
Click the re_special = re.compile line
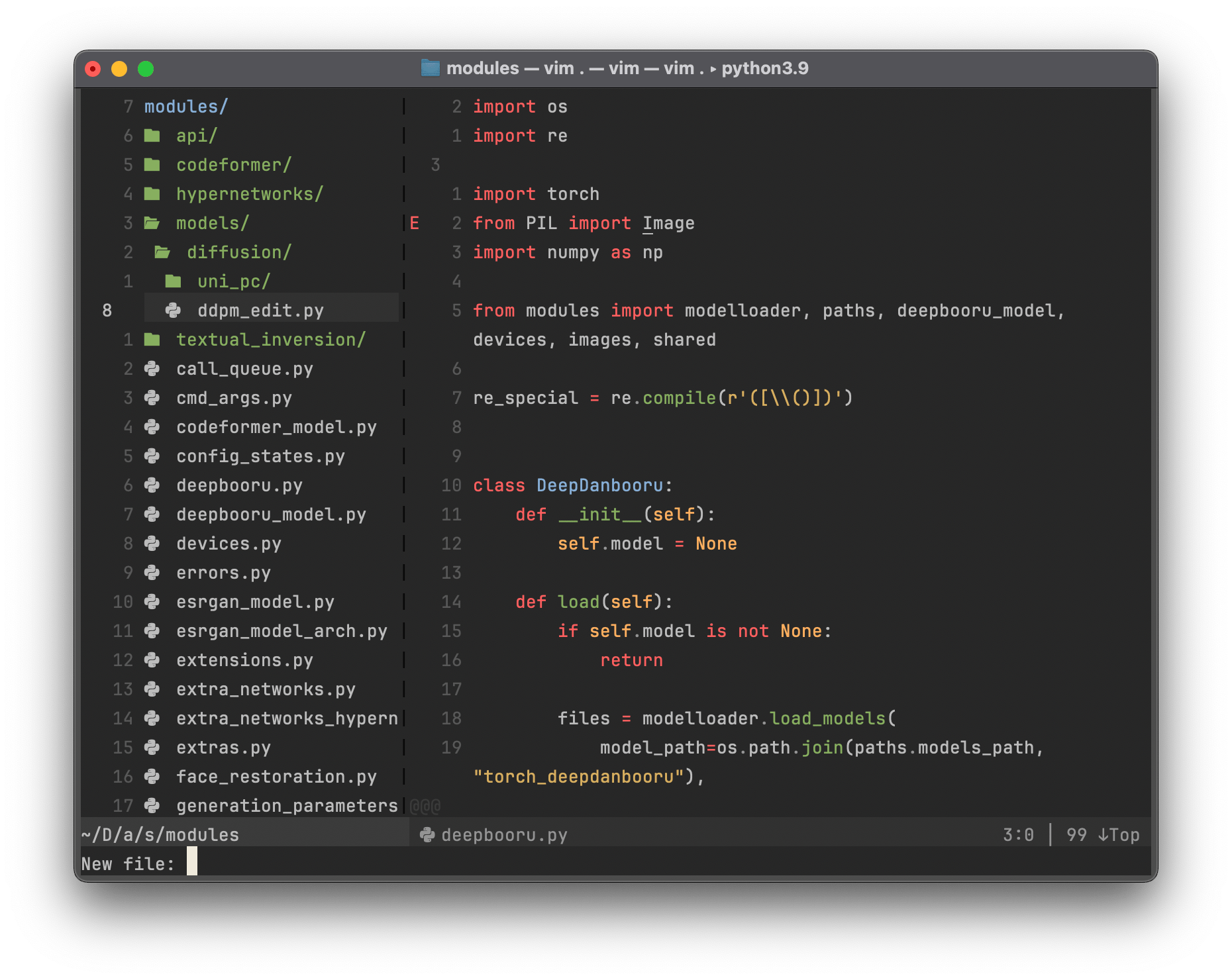[x=663, y=398]
